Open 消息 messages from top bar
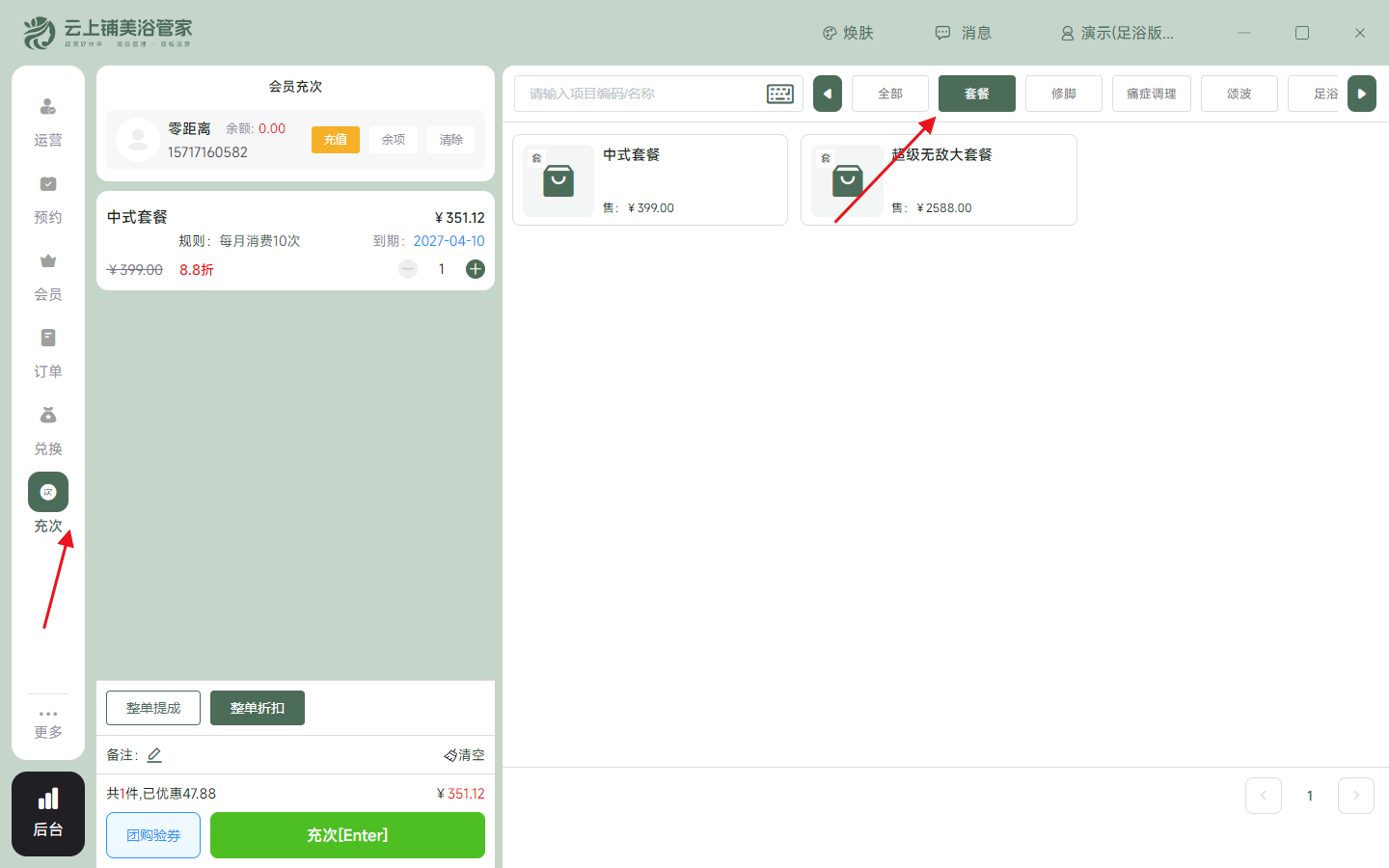 point(963,32)
